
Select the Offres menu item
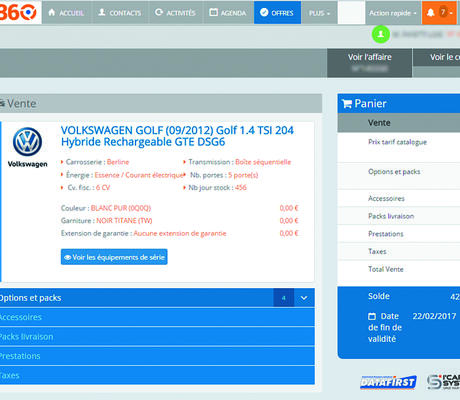tap(277, 13)
